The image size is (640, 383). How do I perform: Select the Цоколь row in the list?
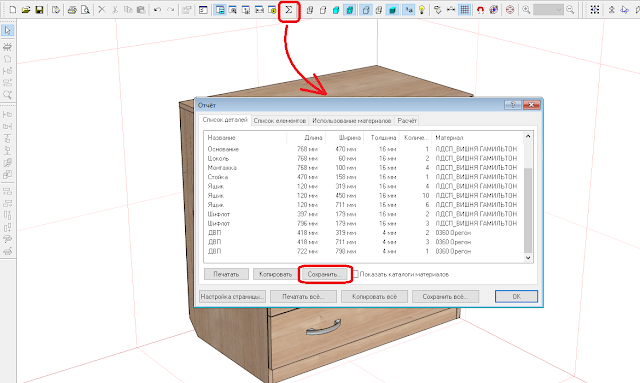363,158
